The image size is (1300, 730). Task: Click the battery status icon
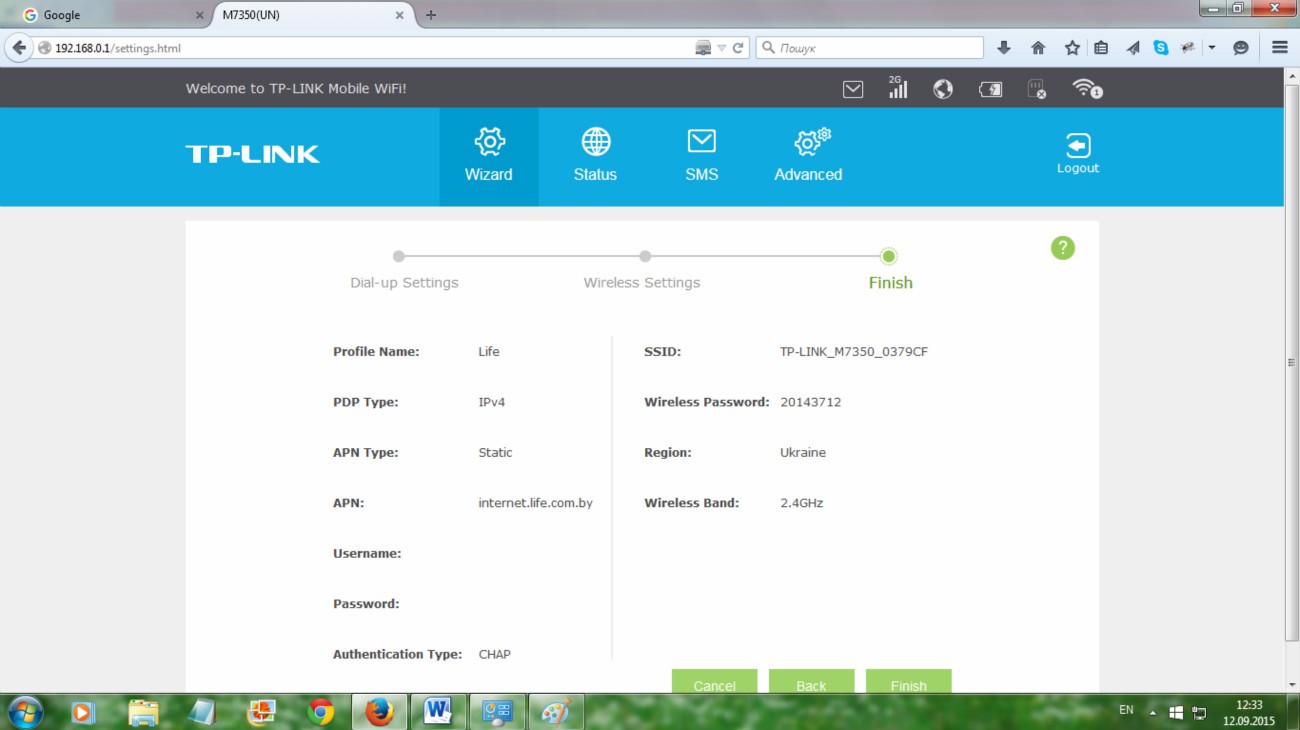tap(990, 89)
